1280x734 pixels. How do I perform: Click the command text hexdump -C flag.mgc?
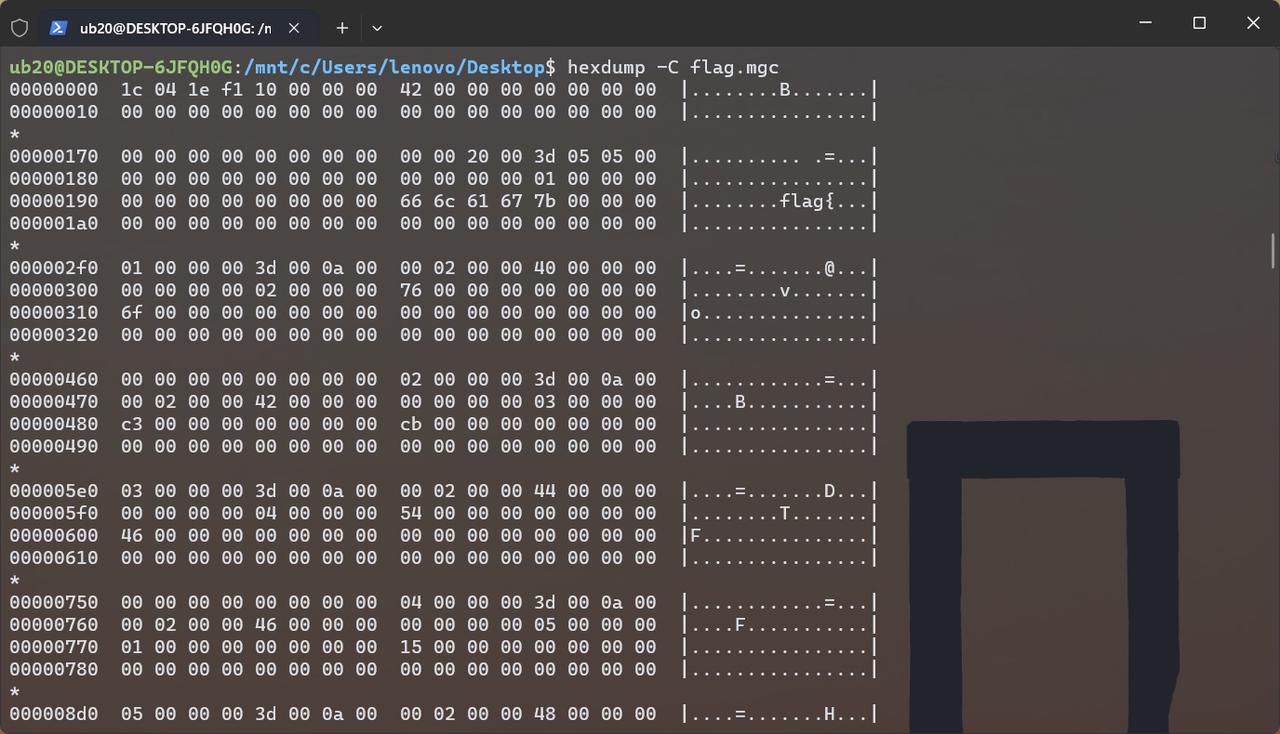coord(673,67)
